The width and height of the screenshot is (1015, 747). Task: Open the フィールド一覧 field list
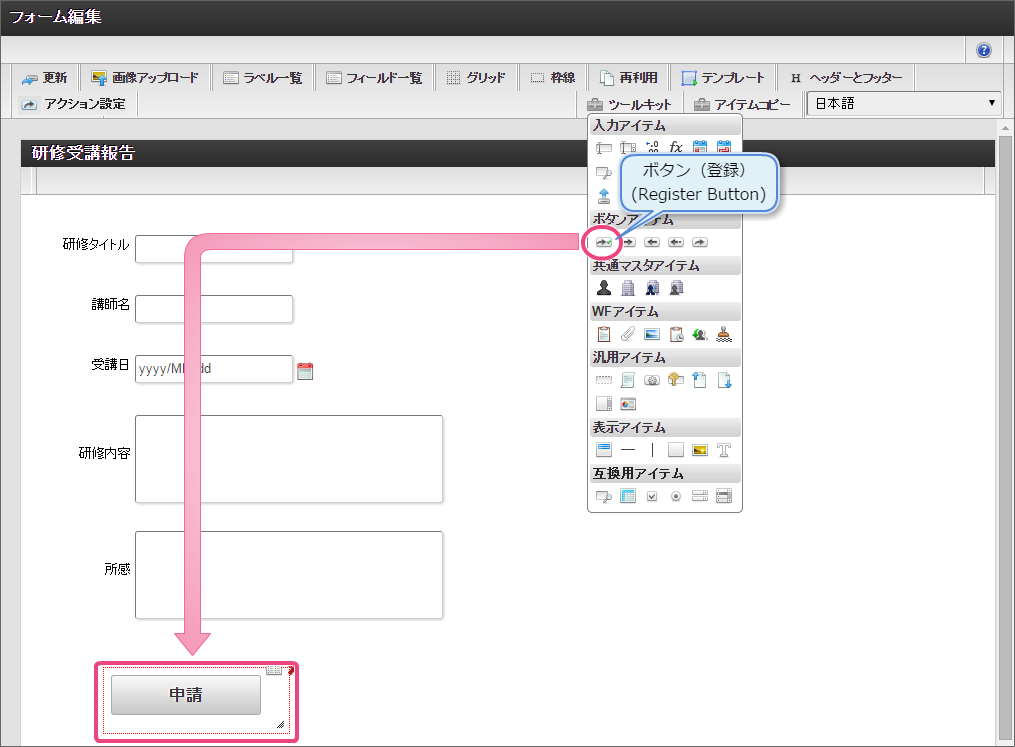pos(374,78)
